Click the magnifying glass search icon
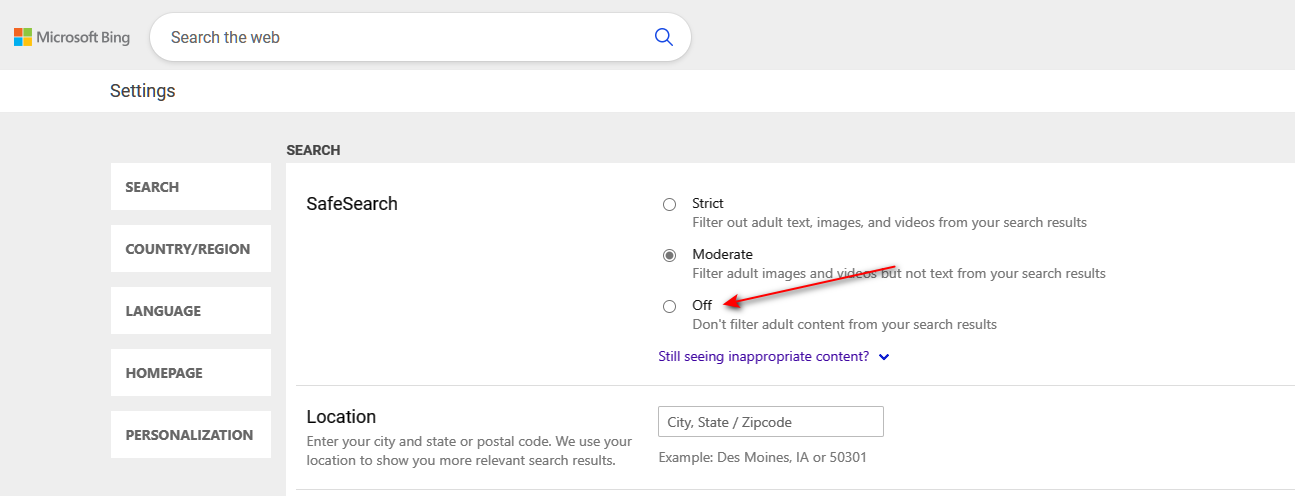This screenshot has height=496, width=1295. click(663, 37)
